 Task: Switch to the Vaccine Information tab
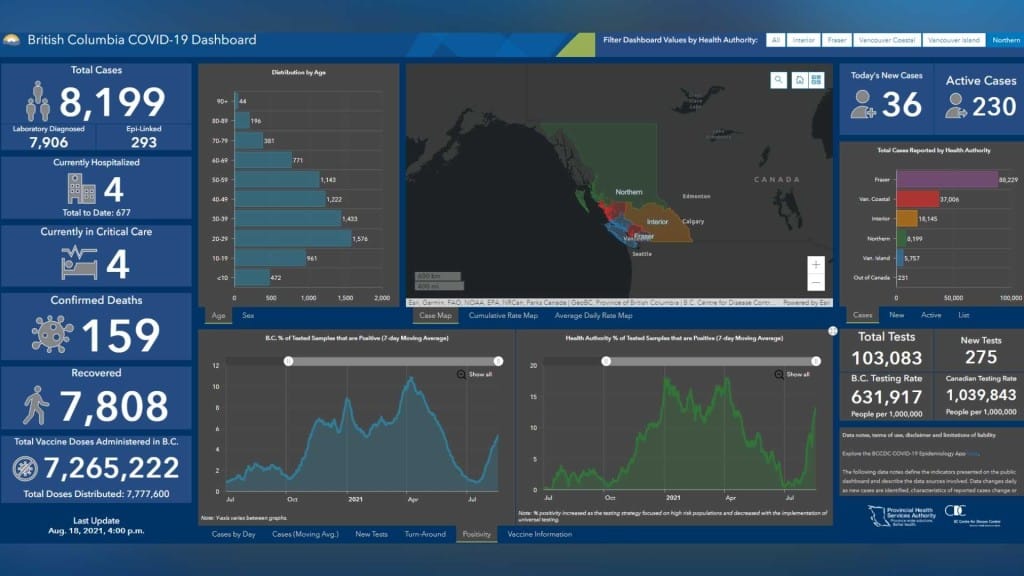point(540,534)
